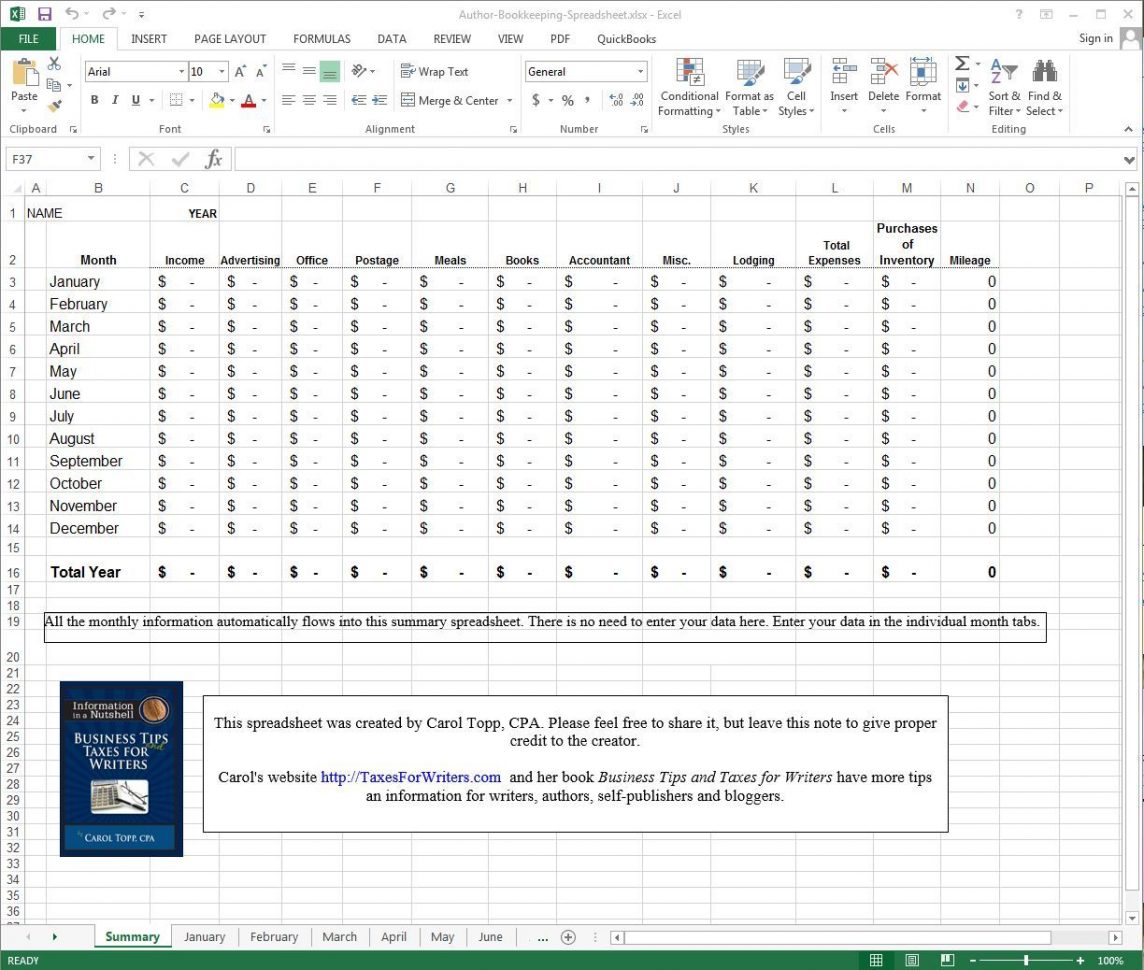Image resolution: width=1144 pixels, height=970 pixels.
Task: Select the Cell Styles gallery
Action: coord(797,88)
